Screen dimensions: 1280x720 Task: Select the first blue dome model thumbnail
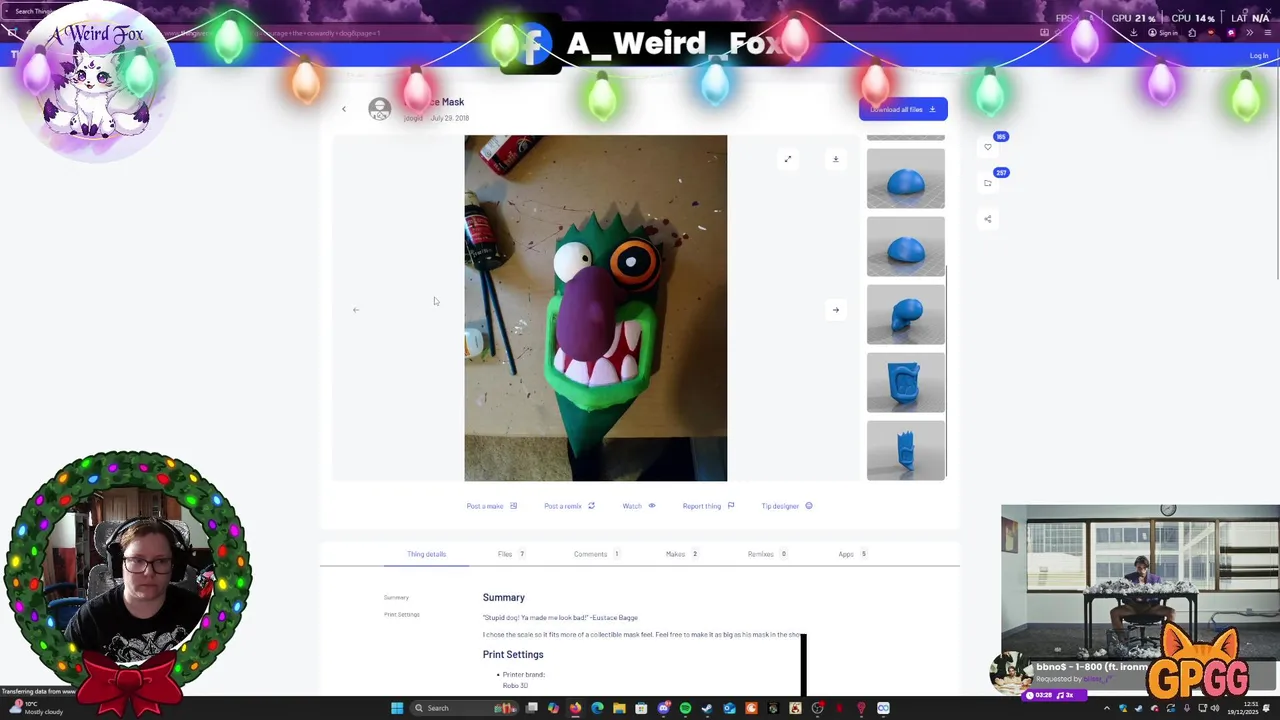[x=906, y=179]
